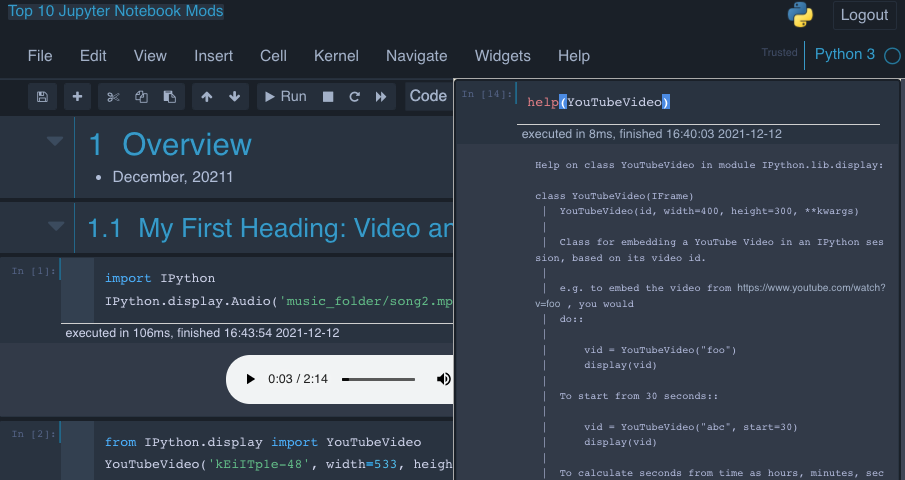905x480 pixels.
Task: Collapse the 1 Overview heading section
Action: [55, 141]
